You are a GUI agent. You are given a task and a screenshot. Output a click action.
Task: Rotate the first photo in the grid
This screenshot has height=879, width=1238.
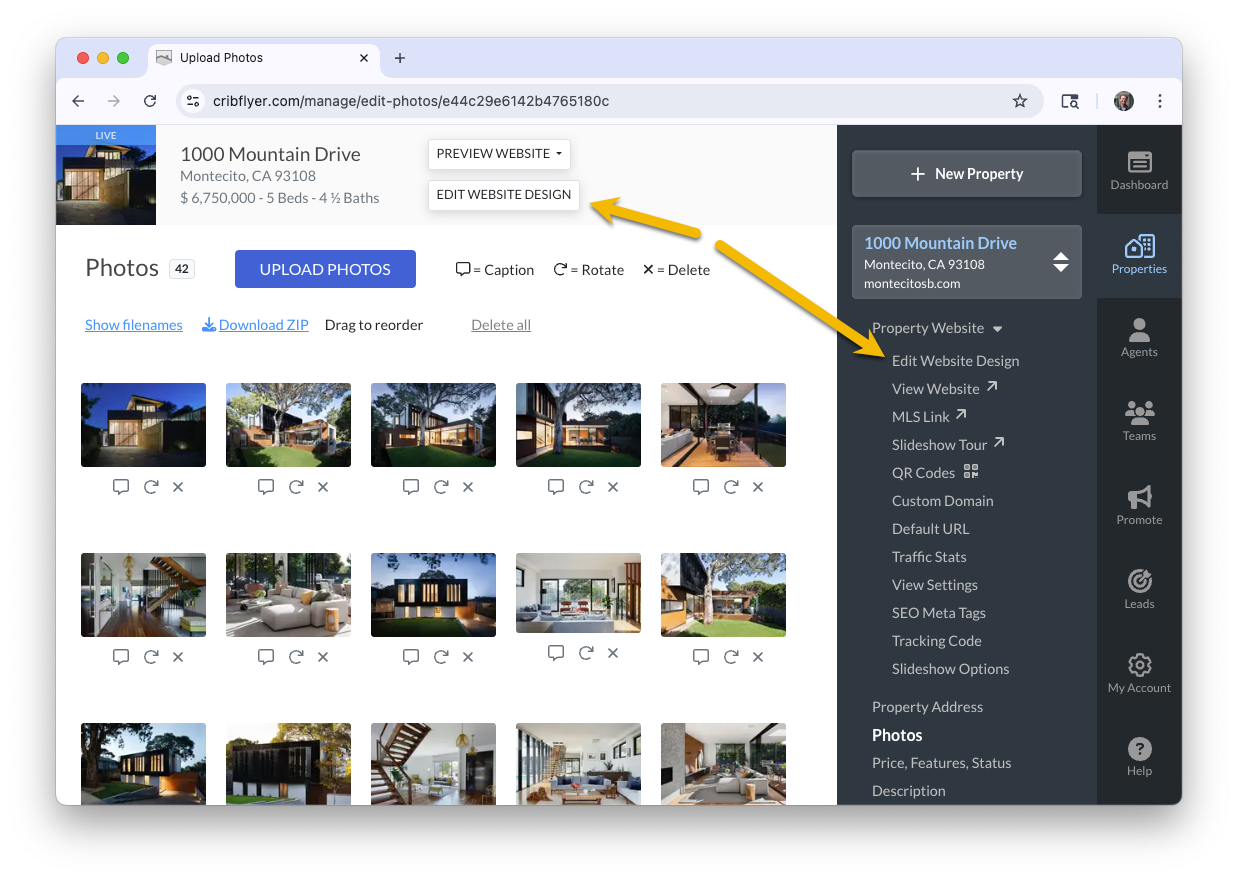(151, 487)
